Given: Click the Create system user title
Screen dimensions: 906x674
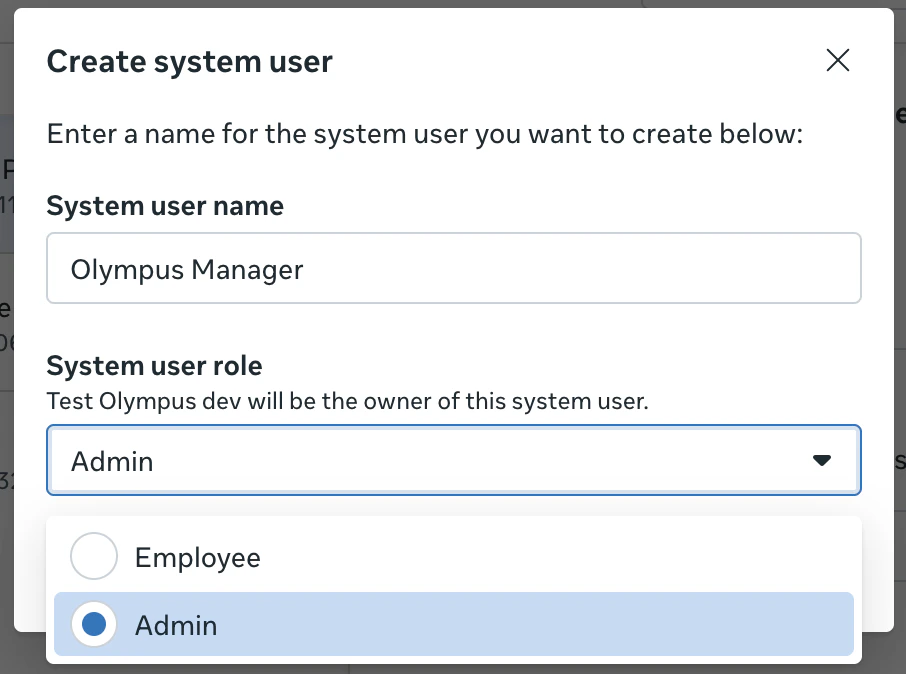Looking at the screenshot, I should coord(189,61).
